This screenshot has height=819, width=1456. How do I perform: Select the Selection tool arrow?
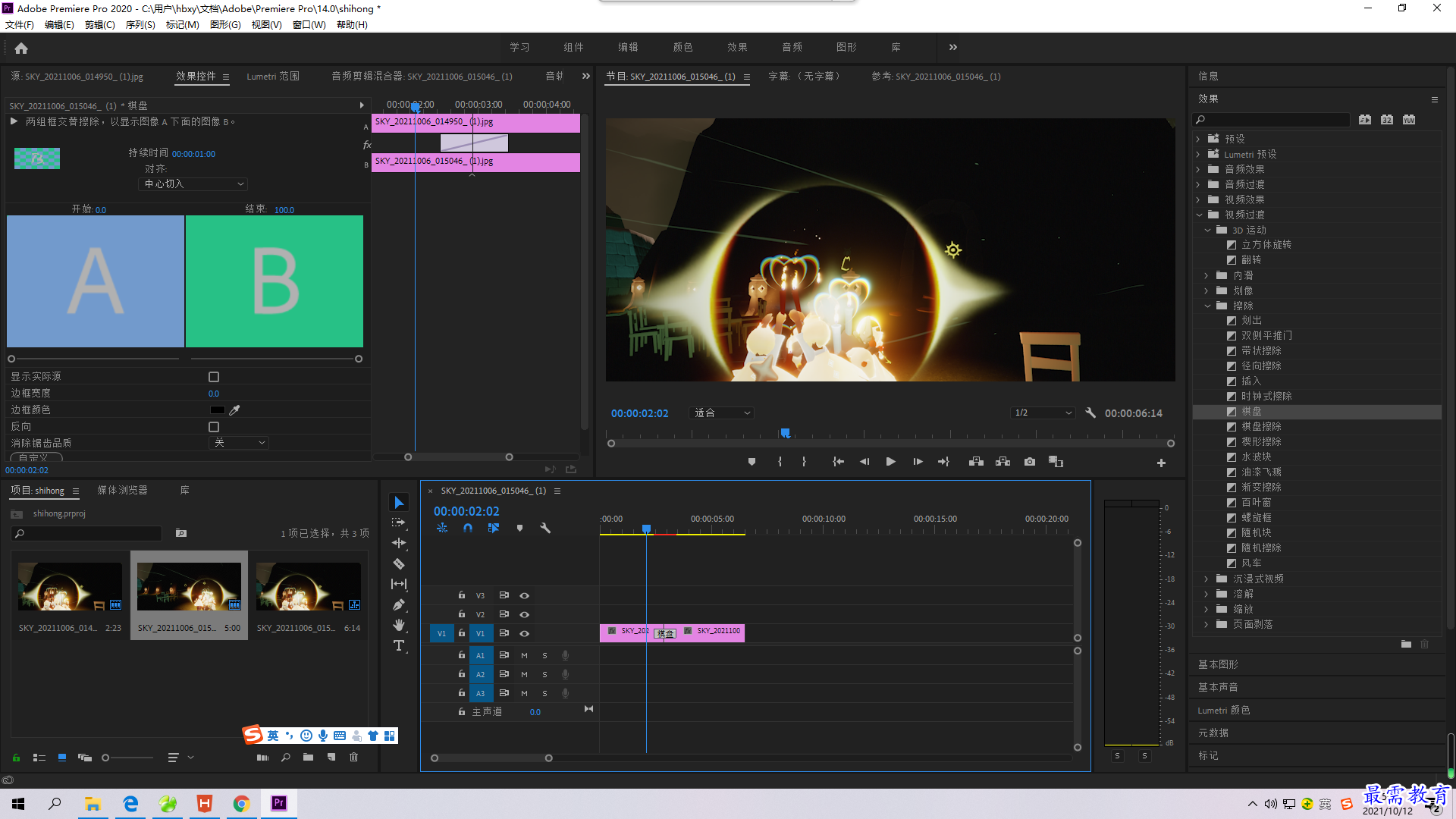399,503
